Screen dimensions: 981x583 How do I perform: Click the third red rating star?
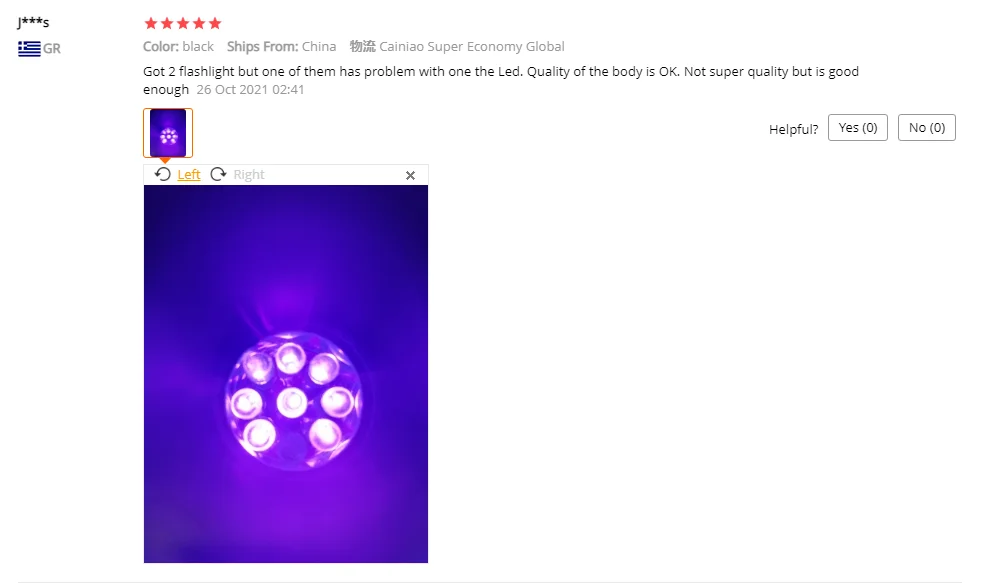183,24
